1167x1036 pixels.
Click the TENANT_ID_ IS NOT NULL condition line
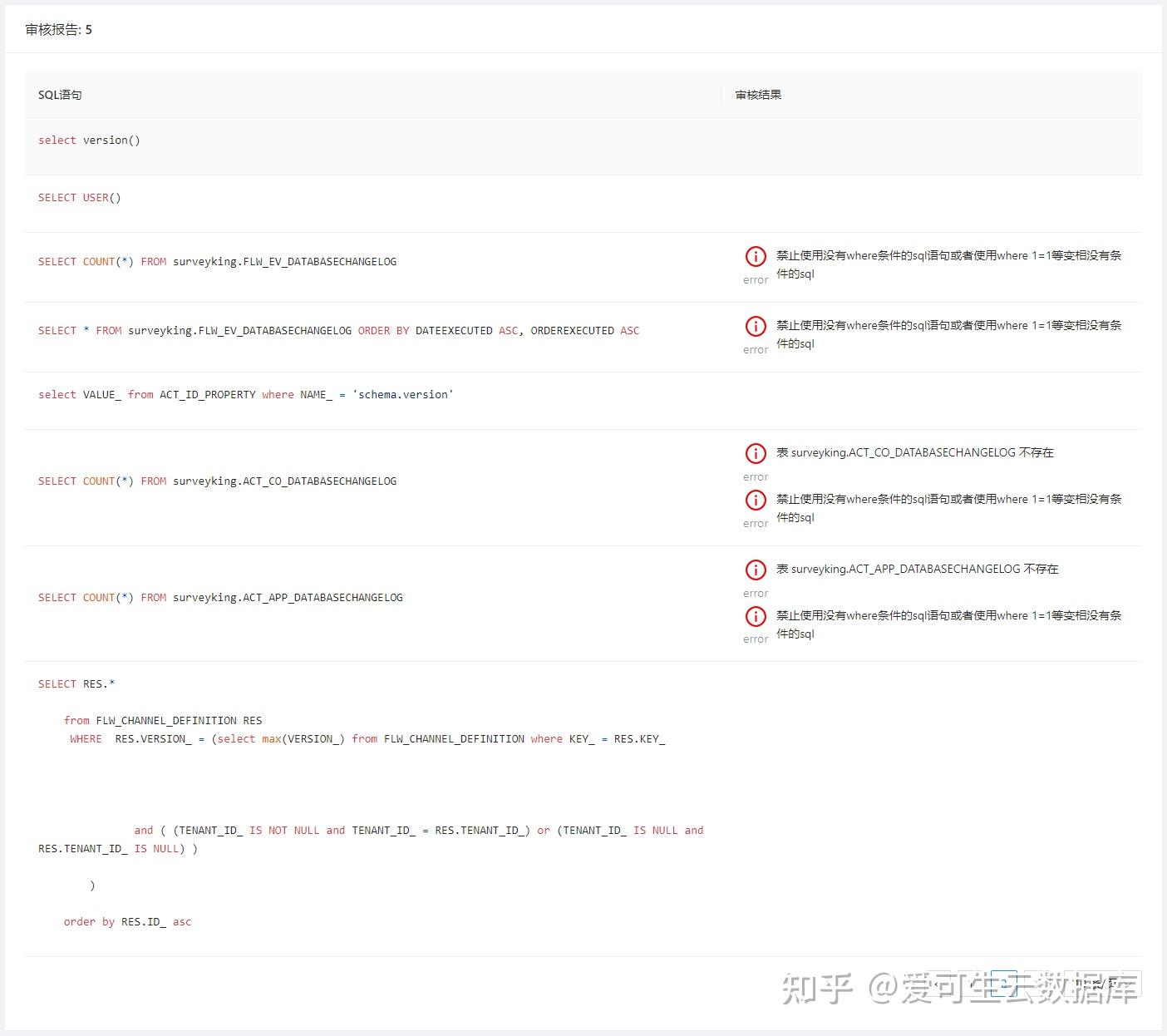click(x=419, y=831)
